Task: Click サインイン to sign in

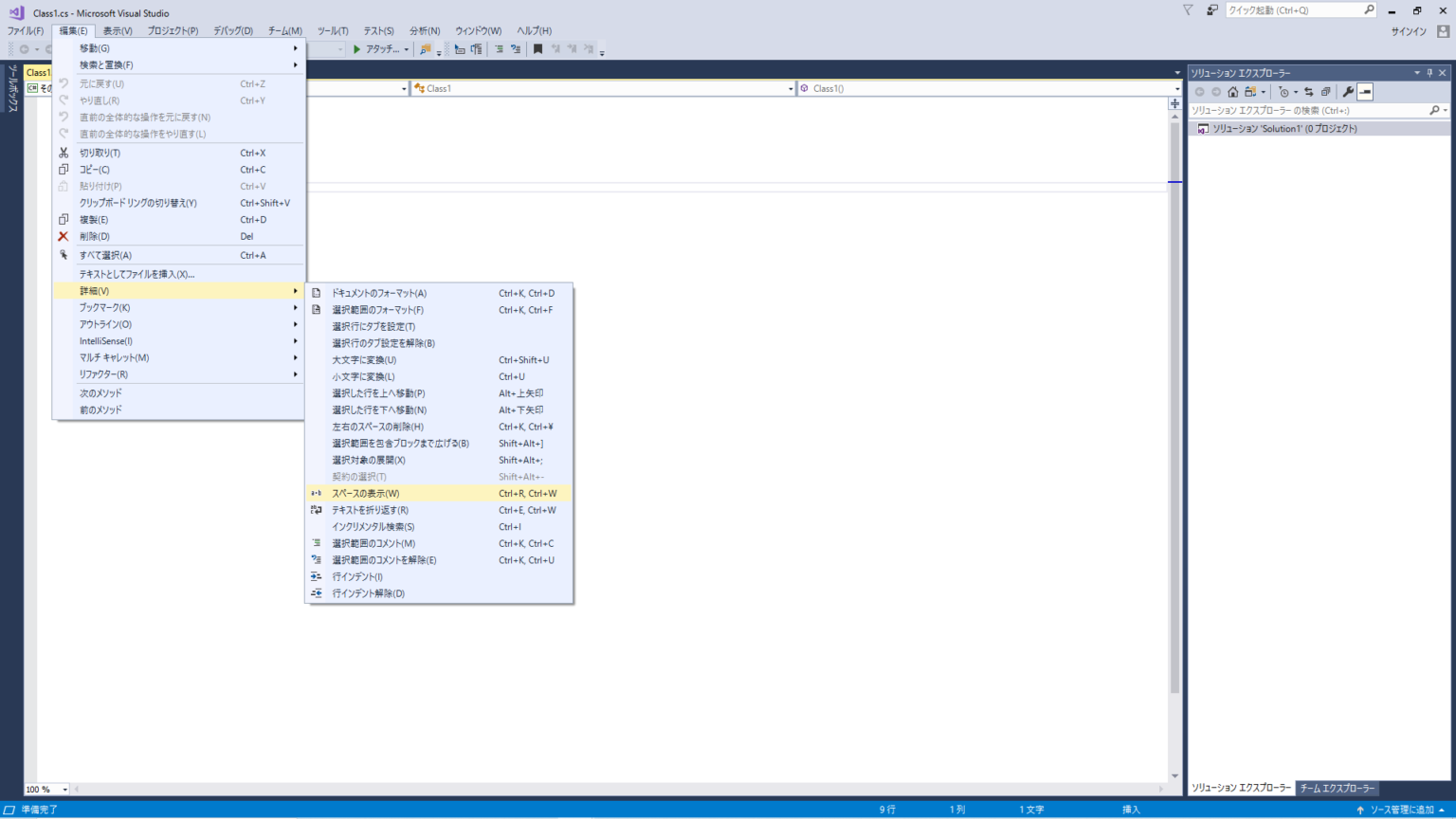Action: (x=1408, y=31)
